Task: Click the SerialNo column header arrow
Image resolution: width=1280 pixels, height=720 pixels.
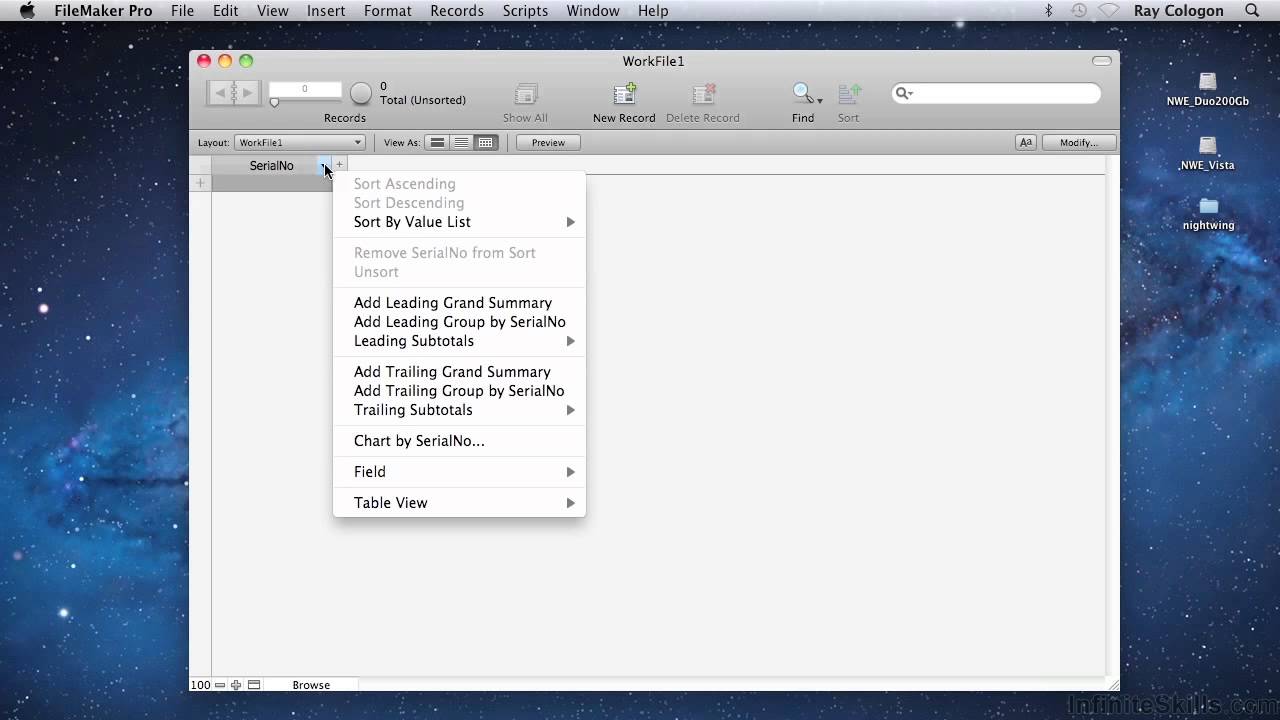Action: point(323,166)
